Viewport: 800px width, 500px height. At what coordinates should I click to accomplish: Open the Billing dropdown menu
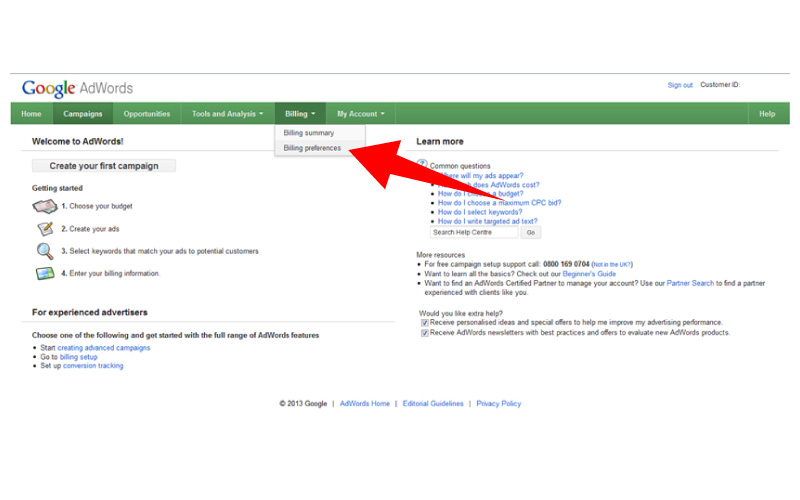click(300, 114)
